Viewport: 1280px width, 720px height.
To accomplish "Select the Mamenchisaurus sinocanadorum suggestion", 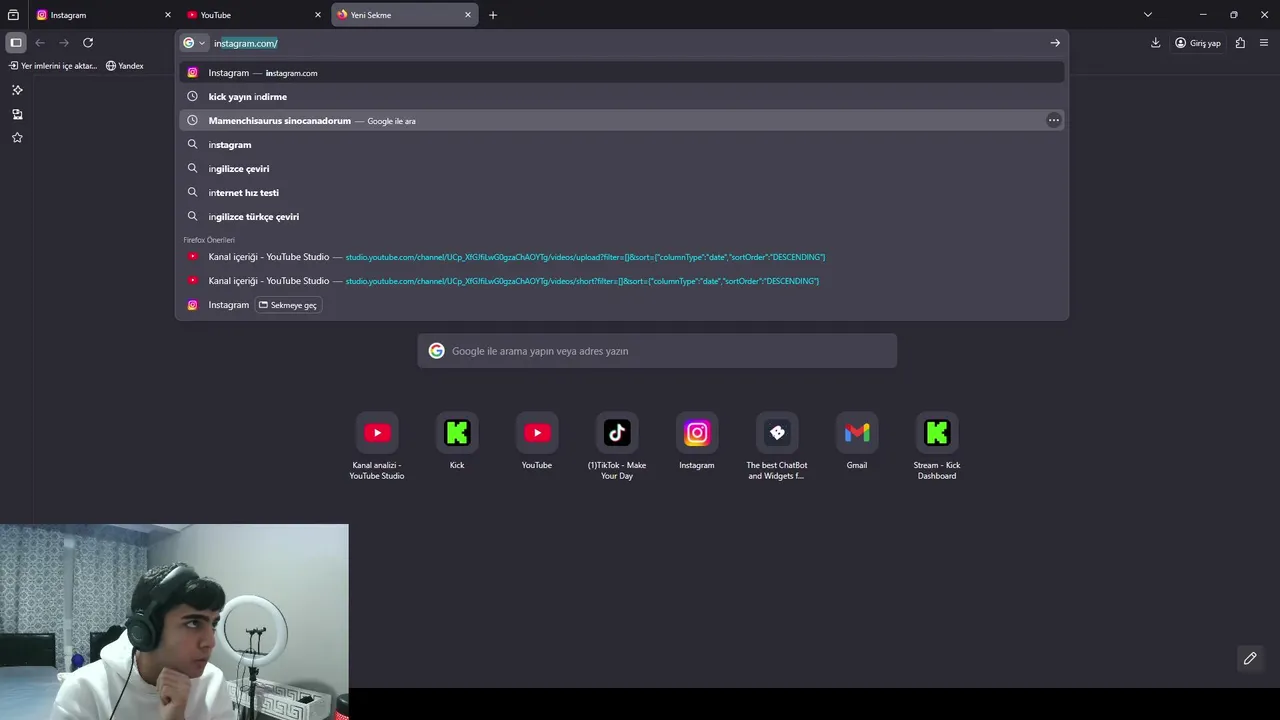I will click(x=621, y=121).
